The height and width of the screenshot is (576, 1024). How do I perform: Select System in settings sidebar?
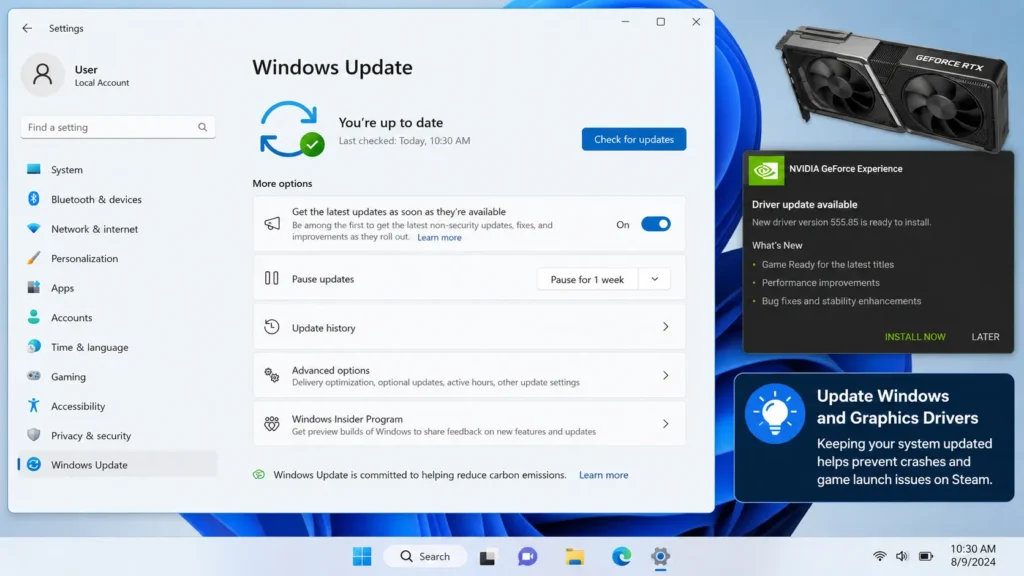point(118,169)
